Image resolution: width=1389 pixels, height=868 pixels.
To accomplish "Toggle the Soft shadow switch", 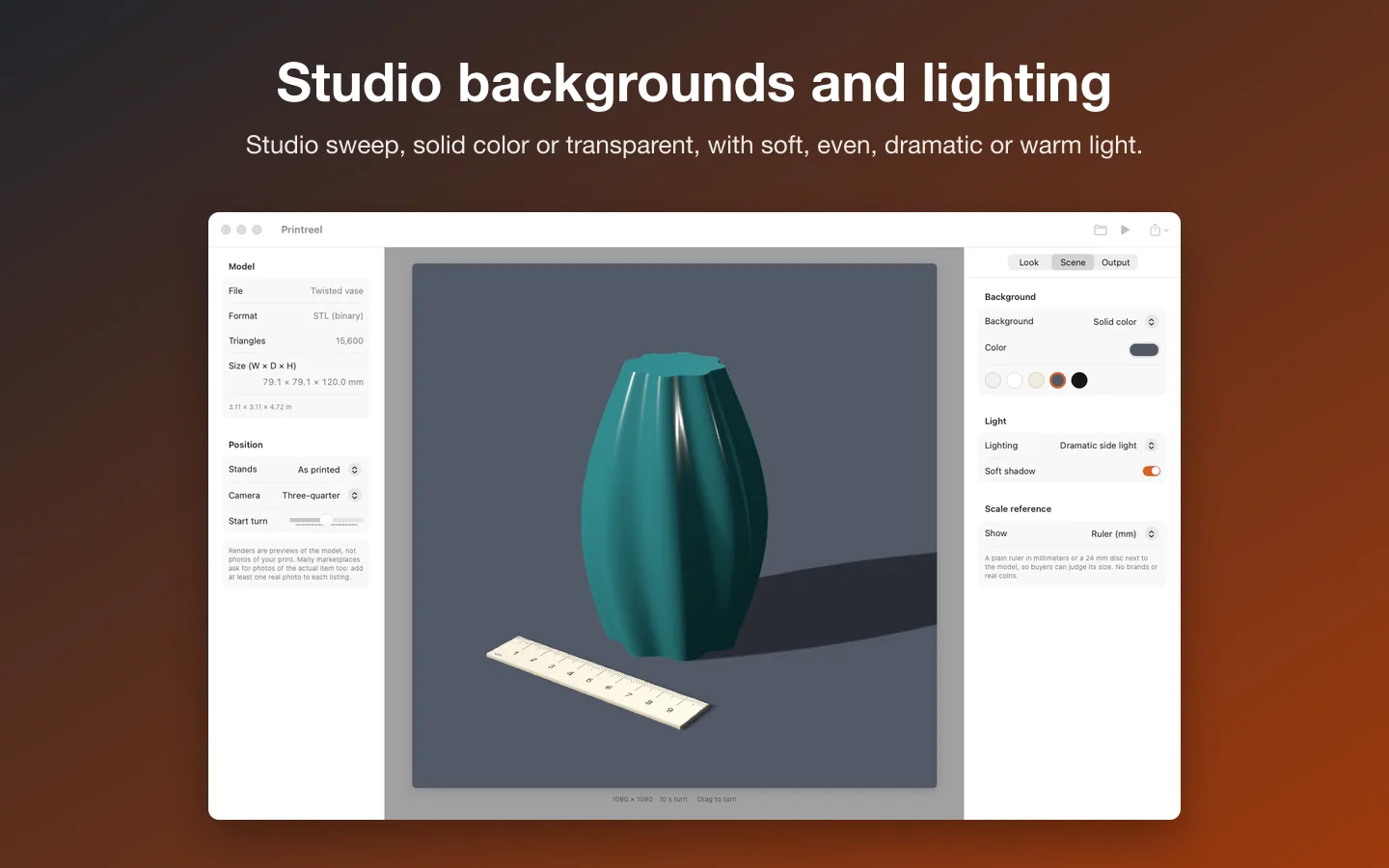I will (x=1151, y=472).
